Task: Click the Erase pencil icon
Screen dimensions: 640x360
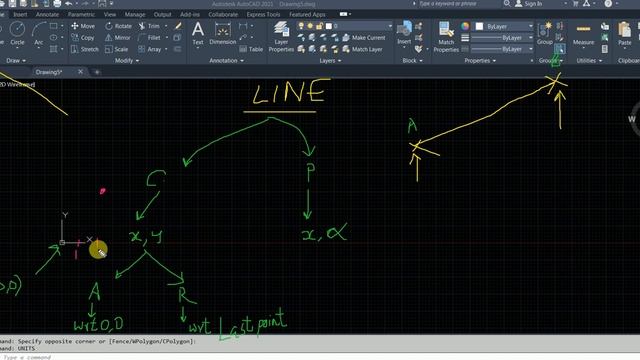Action: [x=178, y=26]
